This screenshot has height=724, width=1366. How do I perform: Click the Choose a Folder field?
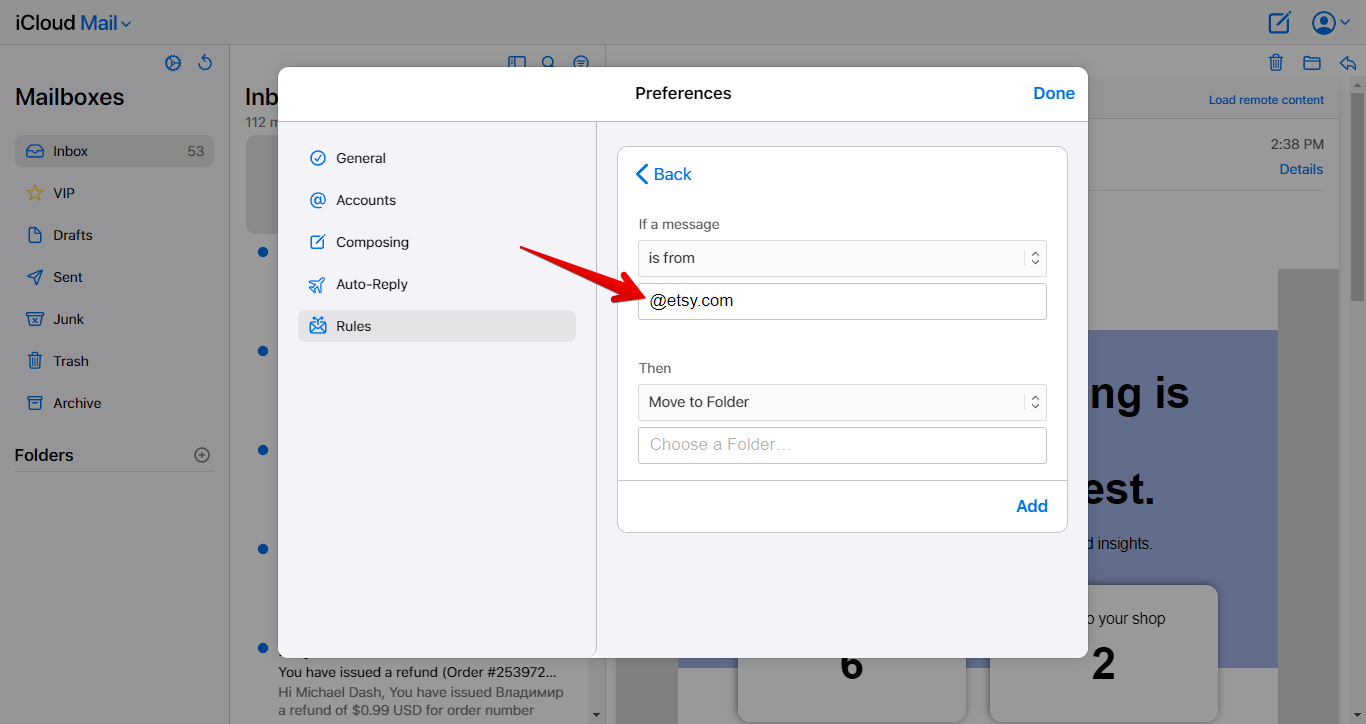point(842,445)
